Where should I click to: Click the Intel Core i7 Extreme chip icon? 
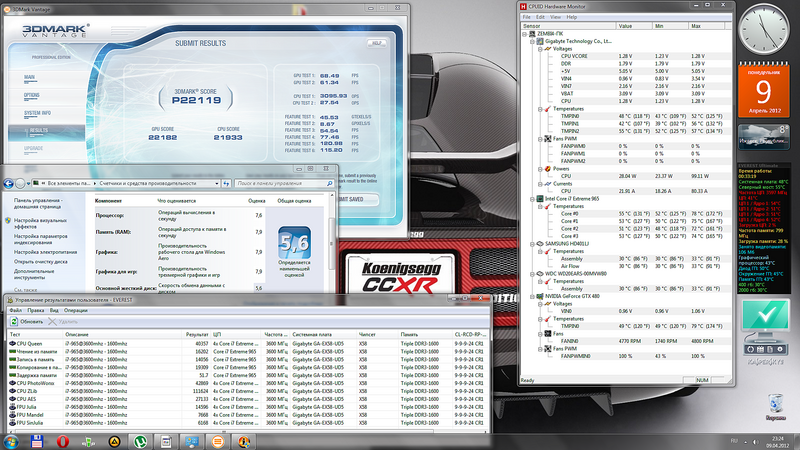pyautogui.click(x=540, y=198)
